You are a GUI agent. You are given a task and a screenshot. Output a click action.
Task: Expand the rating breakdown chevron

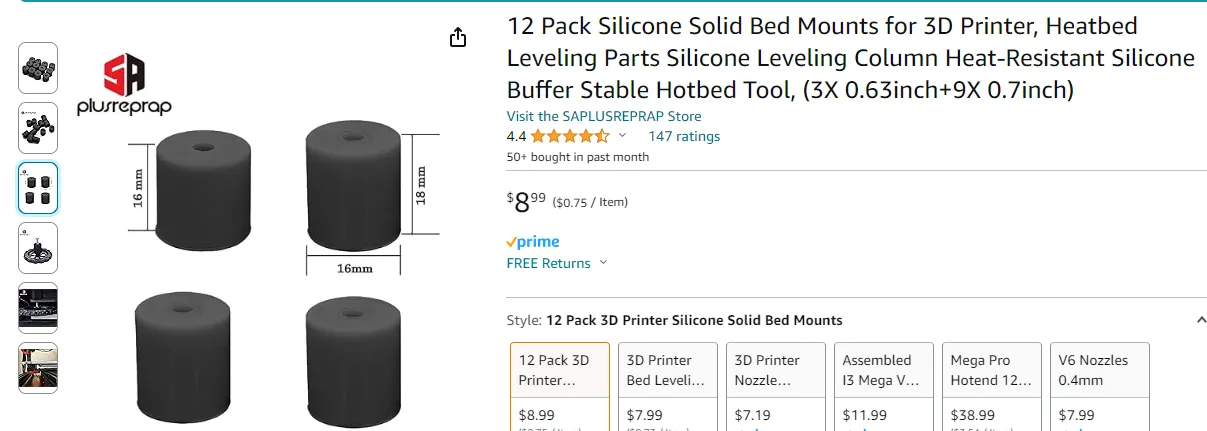click(x=622, y=136)
